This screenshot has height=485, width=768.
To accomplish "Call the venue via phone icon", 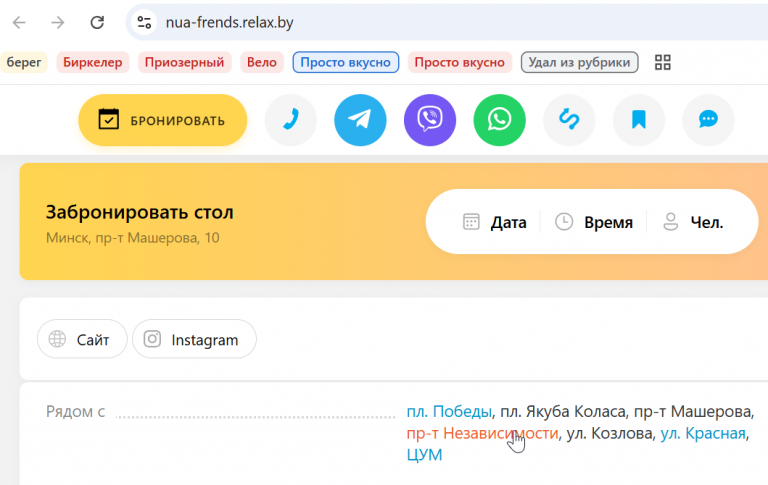I will [x=291, y=120].
